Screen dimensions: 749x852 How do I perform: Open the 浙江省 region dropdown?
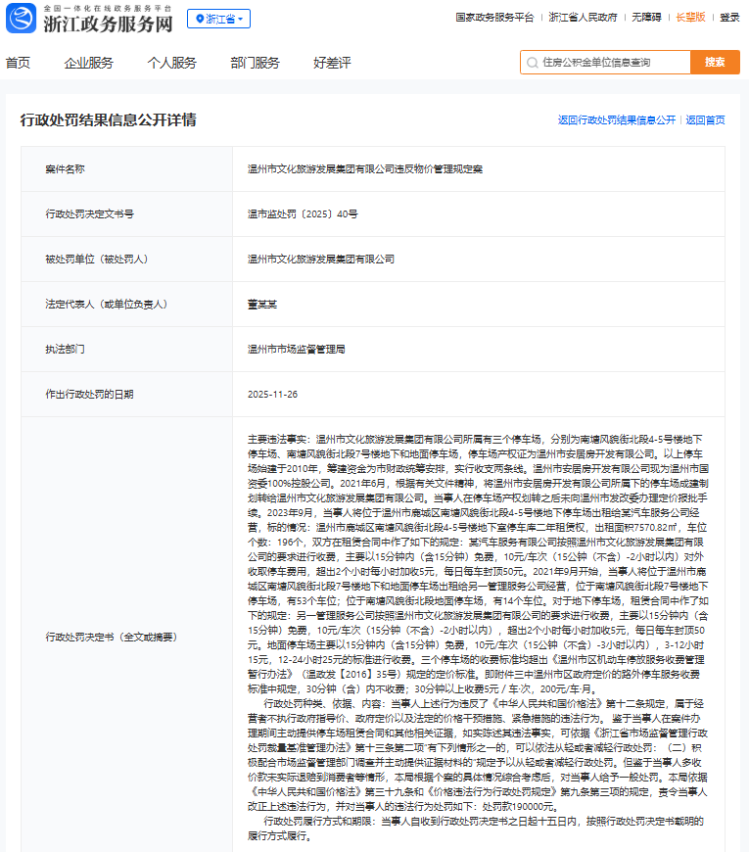[219, 19]
